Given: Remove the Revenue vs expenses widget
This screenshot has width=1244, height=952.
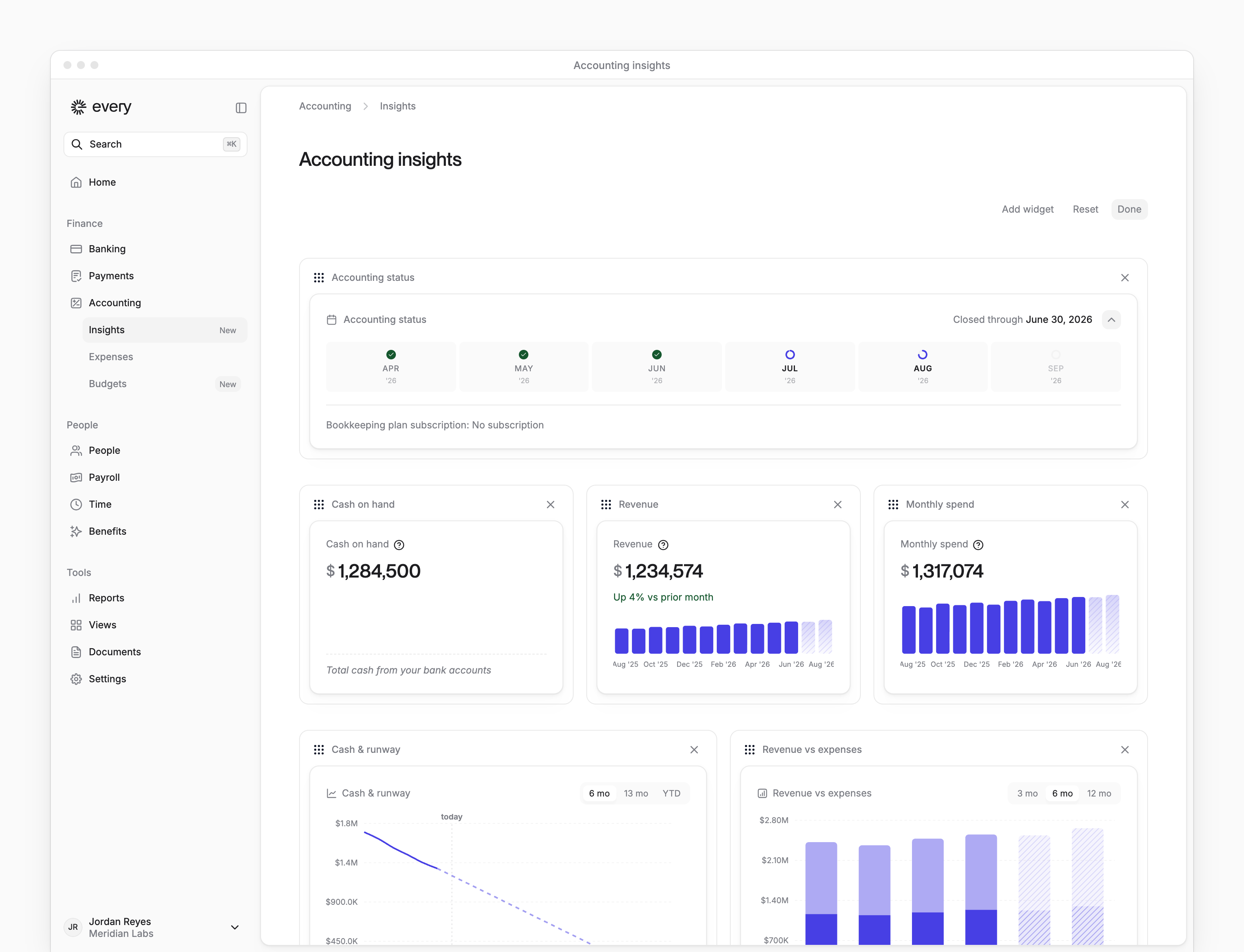Looking at the screenshot, I should [1125, 750].
